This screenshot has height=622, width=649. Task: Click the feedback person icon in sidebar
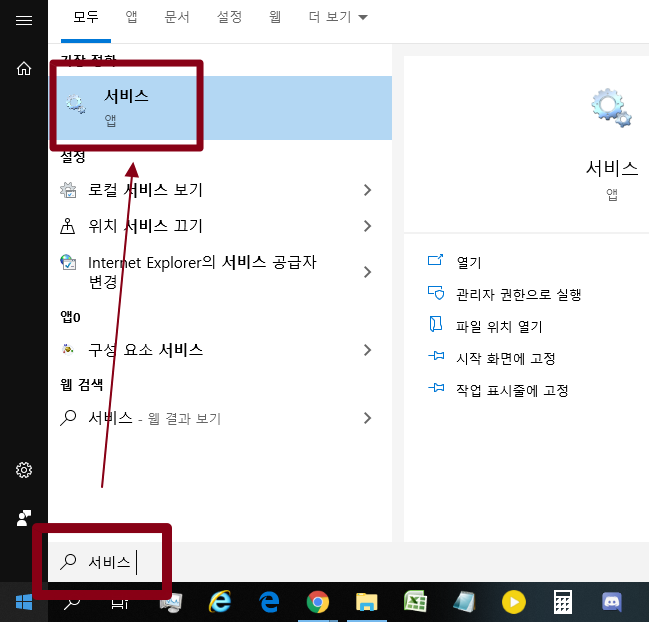[x=24, y=518]
